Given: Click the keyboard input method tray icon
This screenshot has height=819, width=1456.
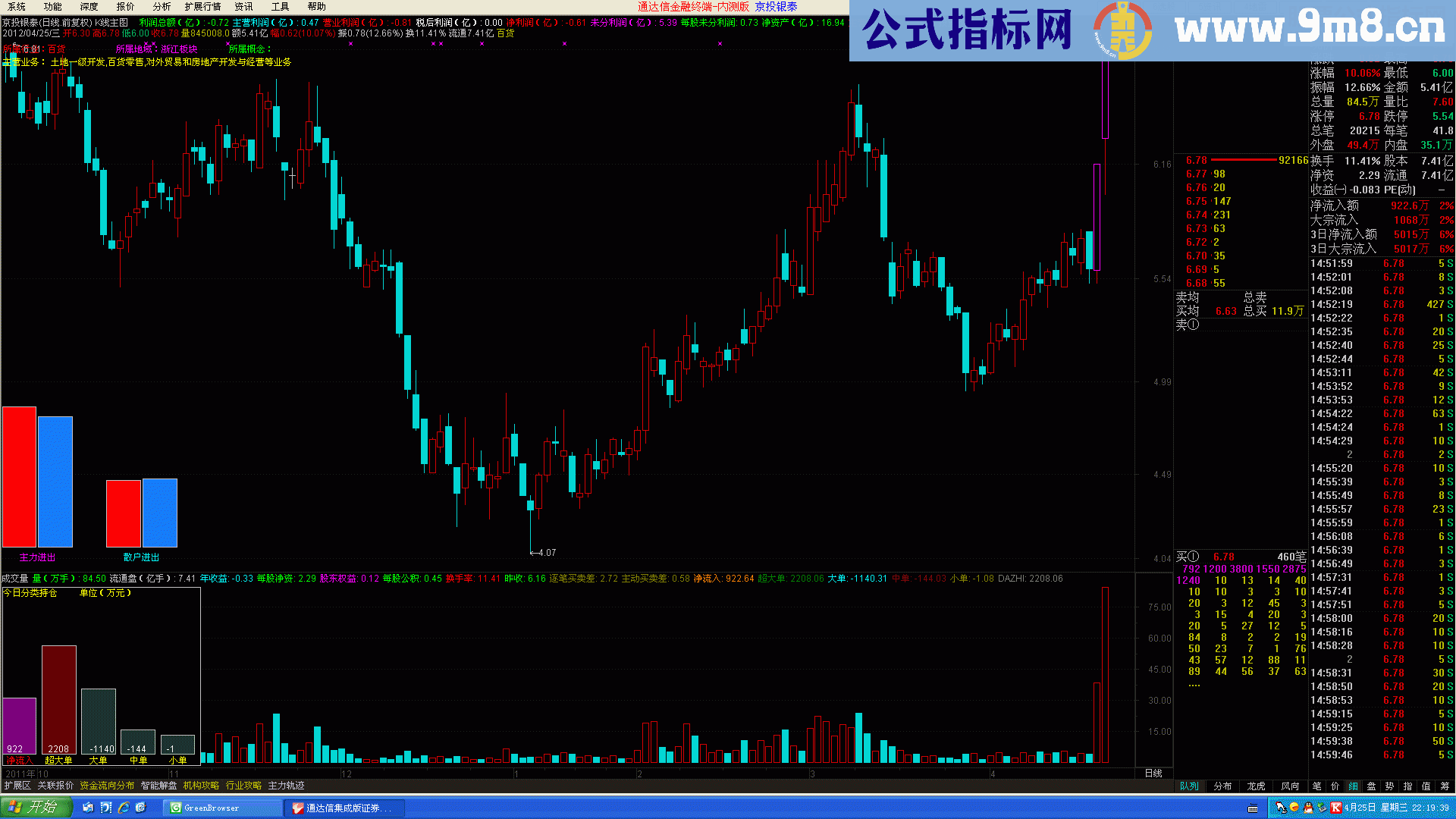Looking at the screenshot, I should click(x=1253, y=808).
